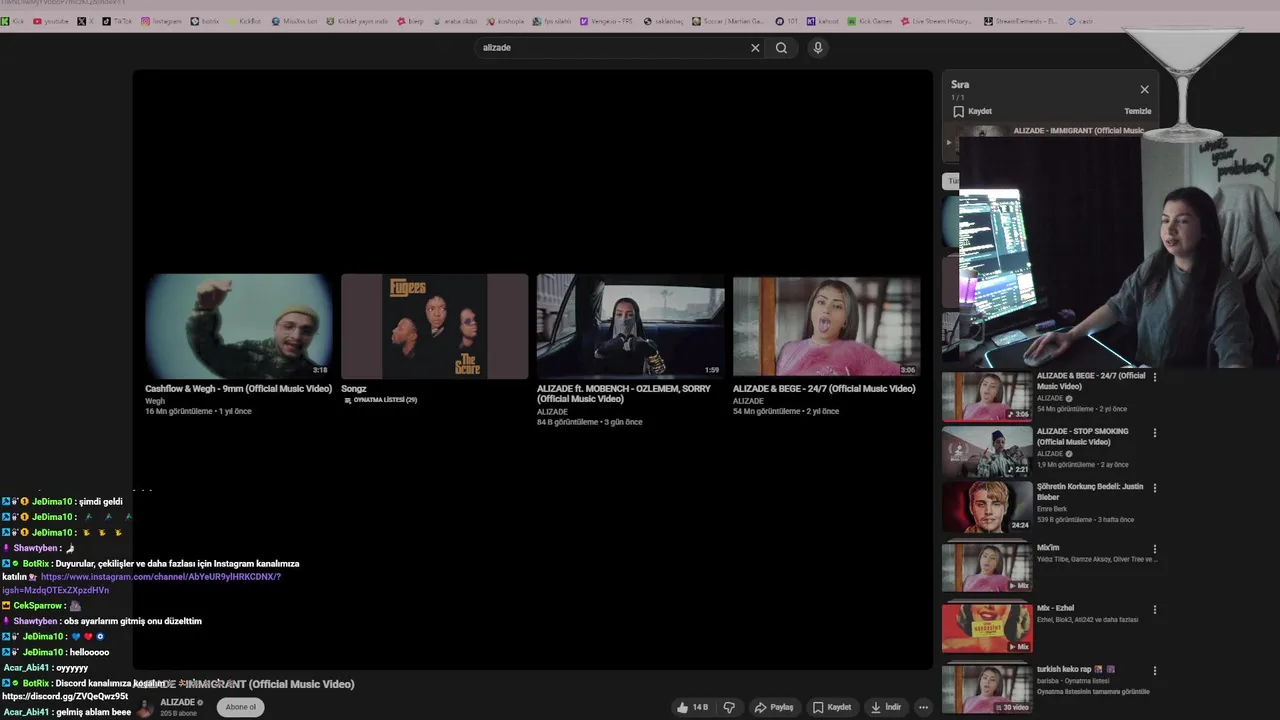
Task: Open the Kick bookmark
Action: 13,21
